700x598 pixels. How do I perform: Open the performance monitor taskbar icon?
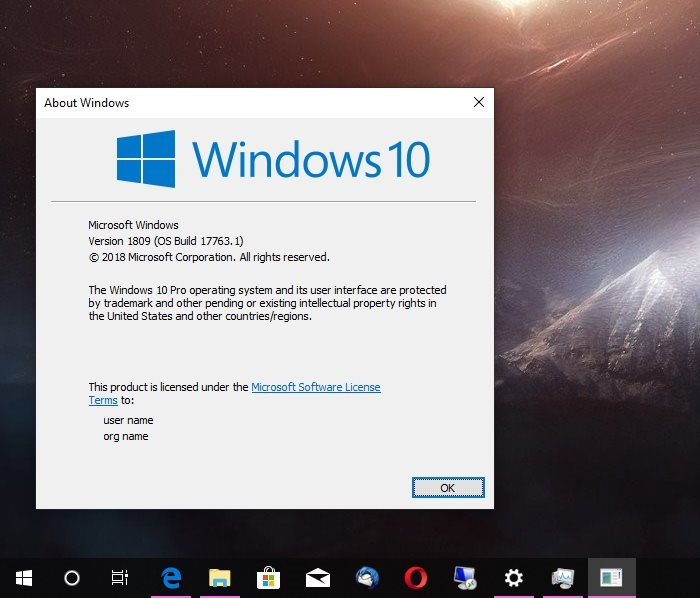click(562, 578)
